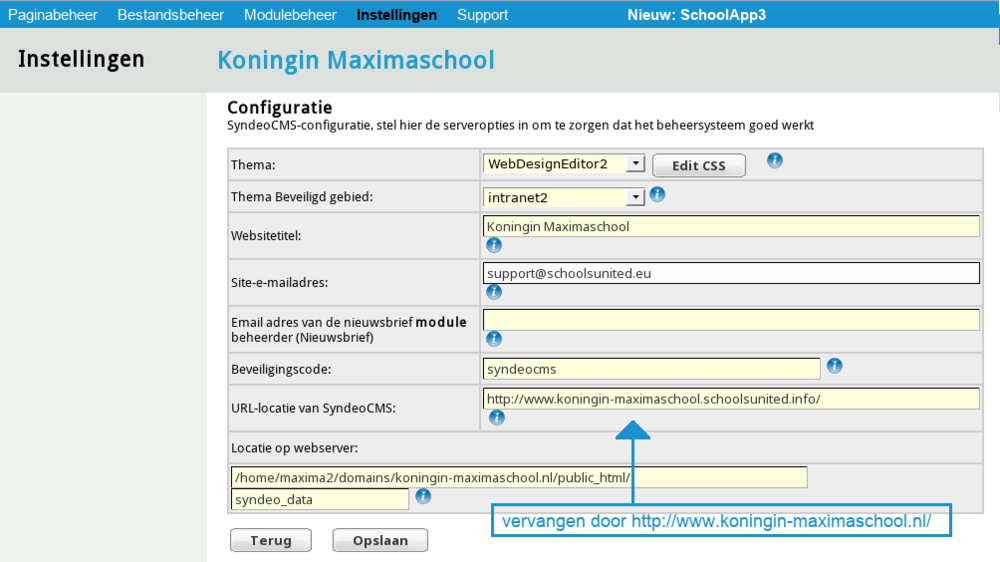This screenshot has height=562, width=1000.
Task: Click the Edit CSS button
Action: (699, 166)
